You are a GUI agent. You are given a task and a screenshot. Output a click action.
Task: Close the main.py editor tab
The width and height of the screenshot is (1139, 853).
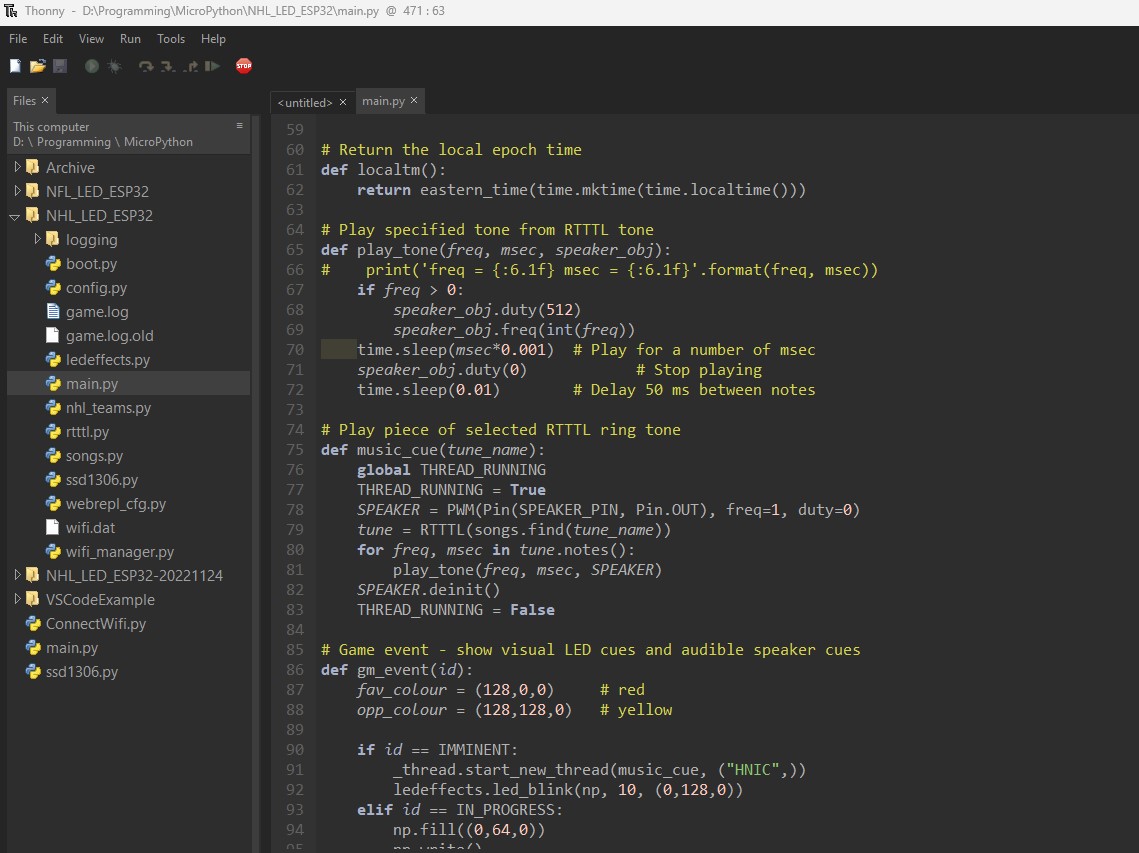pos(414,101)
